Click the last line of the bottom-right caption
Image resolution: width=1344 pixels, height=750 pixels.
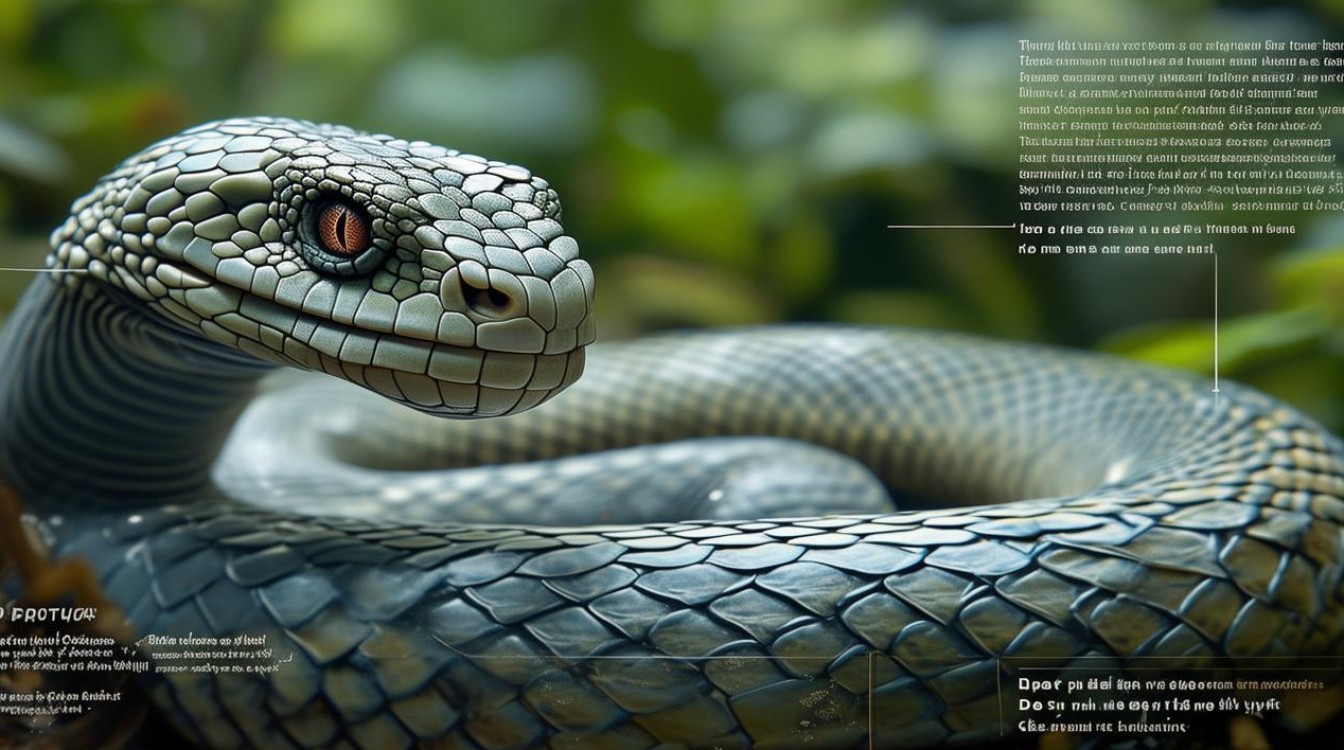[1100, 727]
